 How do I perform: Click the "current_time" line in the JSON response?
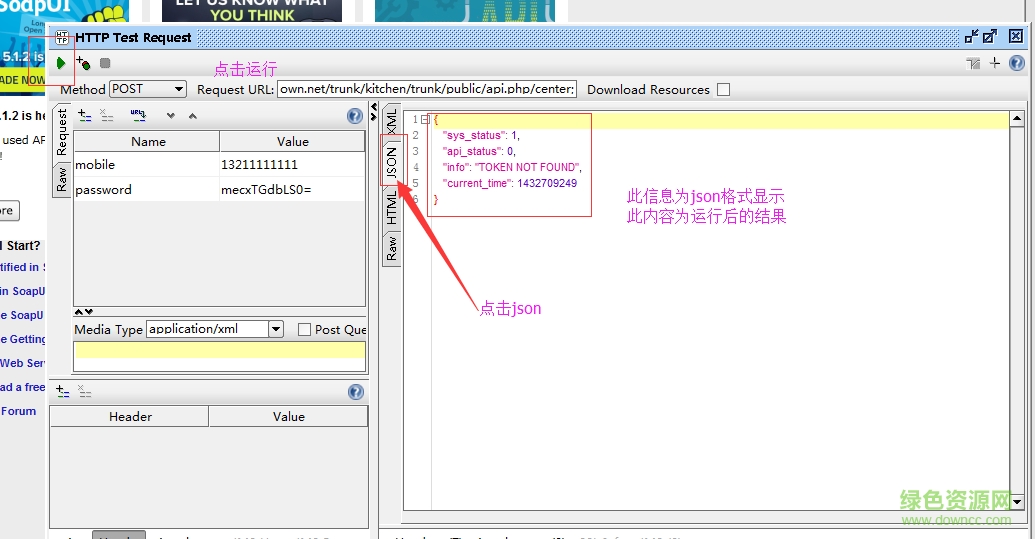(510, 183)
